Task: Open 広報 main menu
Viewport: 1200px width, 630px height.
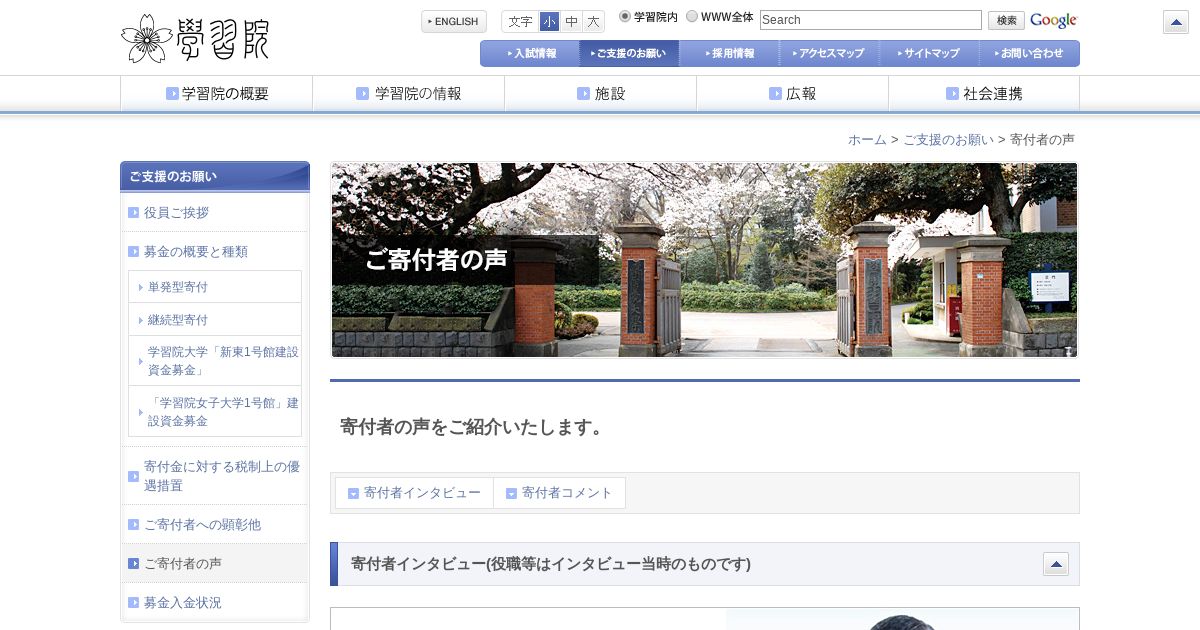Action: click(x=792, y=94)
